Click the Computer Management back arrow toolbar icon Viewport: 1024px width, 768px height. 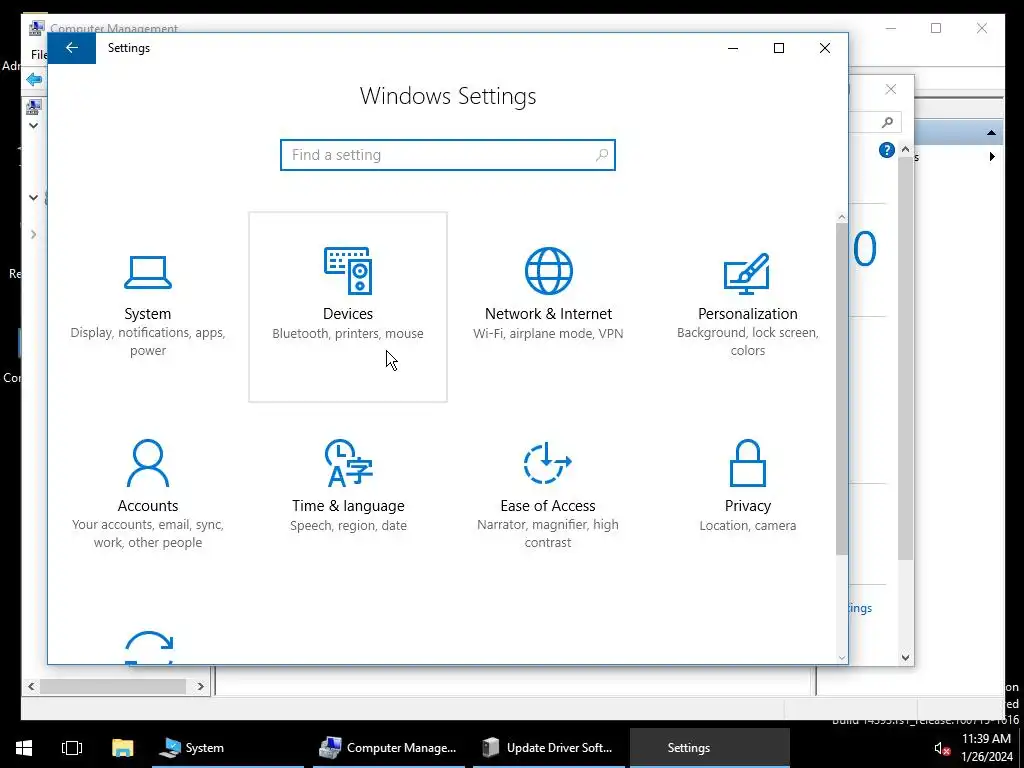[x=34, y=80]
